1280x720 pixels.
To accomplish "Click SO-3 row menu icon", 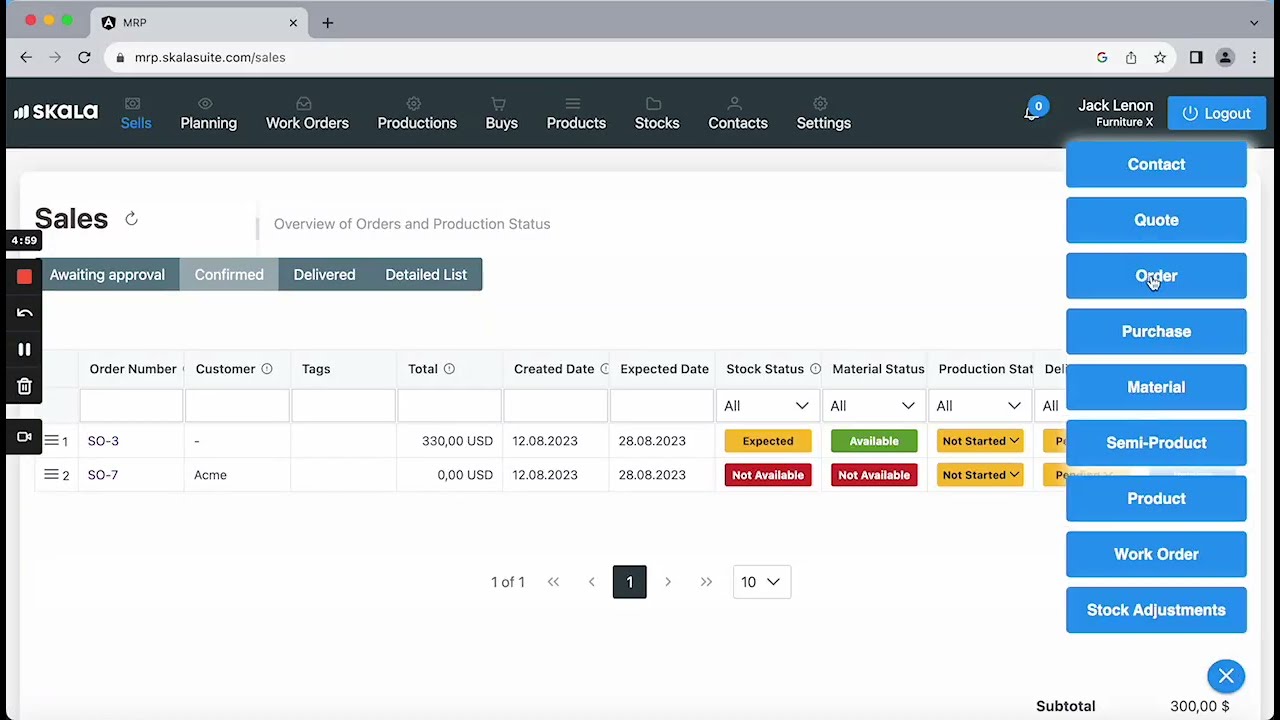I will point(51,440).
